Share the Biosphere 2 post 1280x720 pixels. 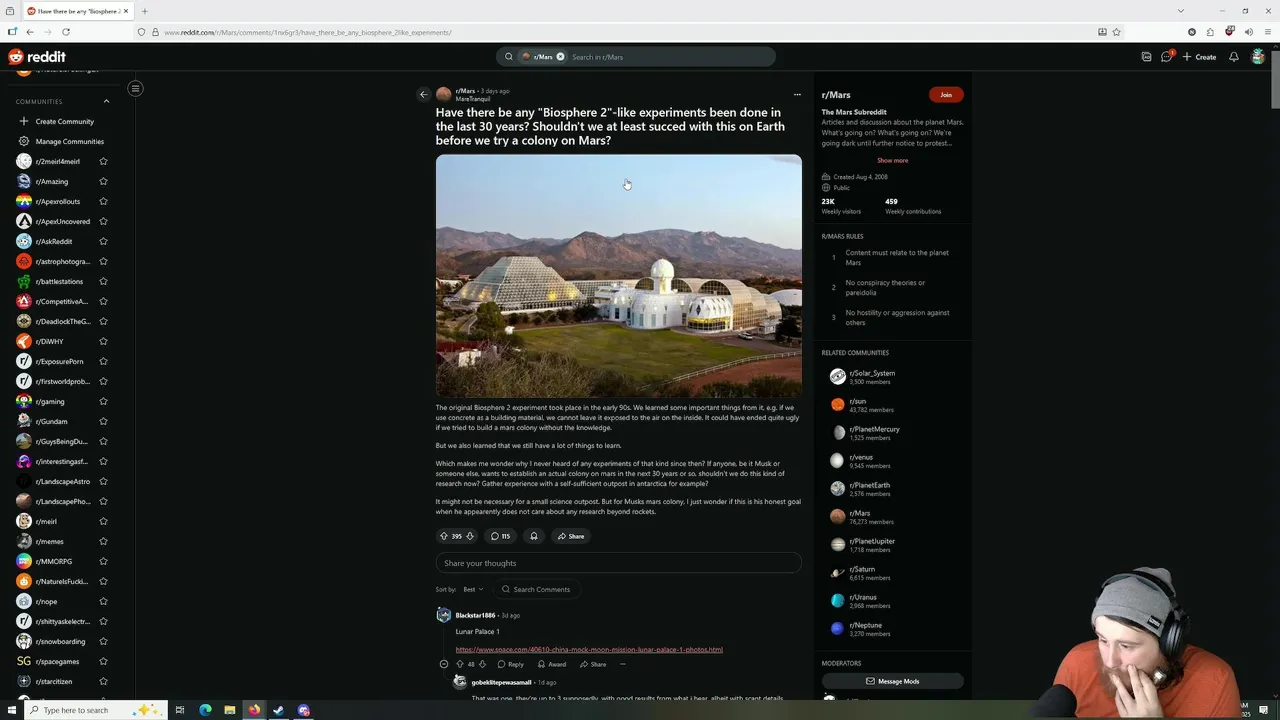pos(571,536)
